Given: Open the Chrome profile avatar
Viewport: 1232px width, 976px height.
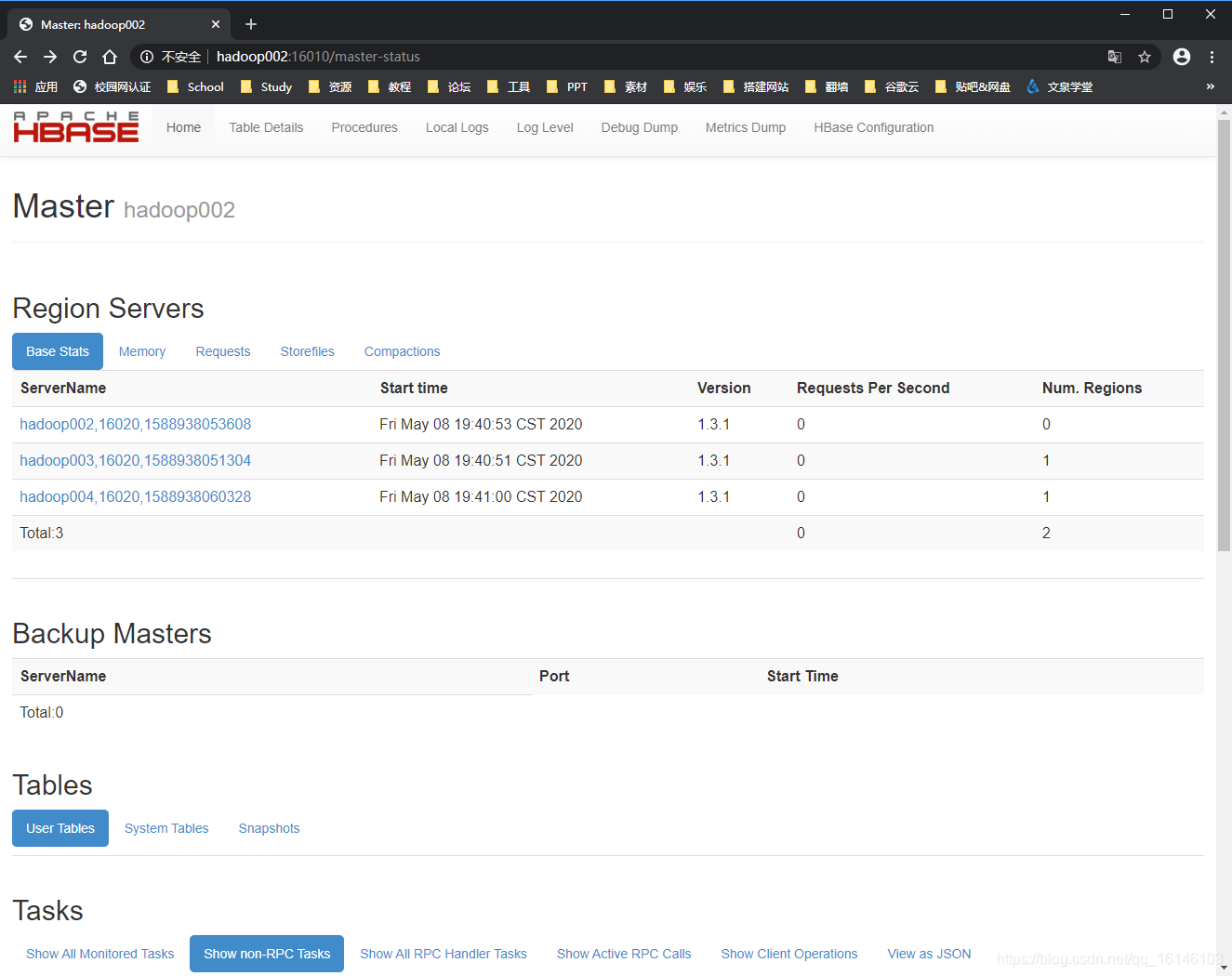Looking at the screenshot, I should tap(1182, 57).
